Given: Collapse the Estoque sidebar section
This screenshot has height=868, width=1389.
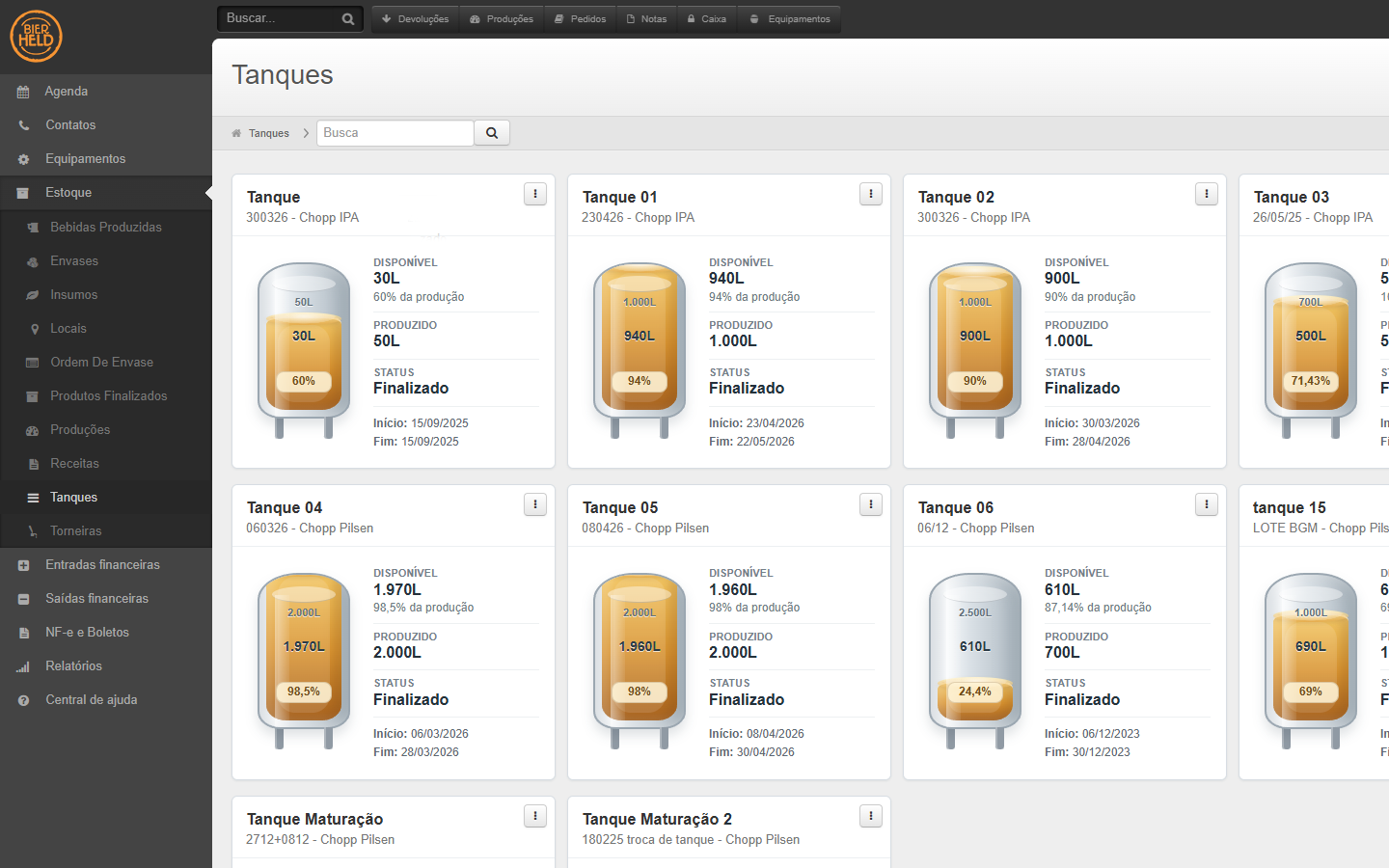Looking at the screenshot, I should tap(106, 193).
